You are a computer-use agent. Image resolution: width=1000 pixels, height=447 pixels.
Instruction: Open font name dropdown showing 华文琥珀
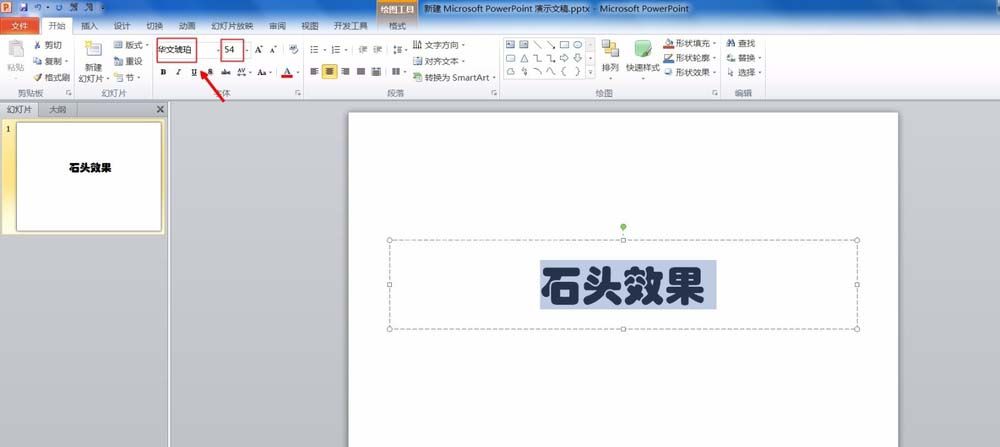216,49
